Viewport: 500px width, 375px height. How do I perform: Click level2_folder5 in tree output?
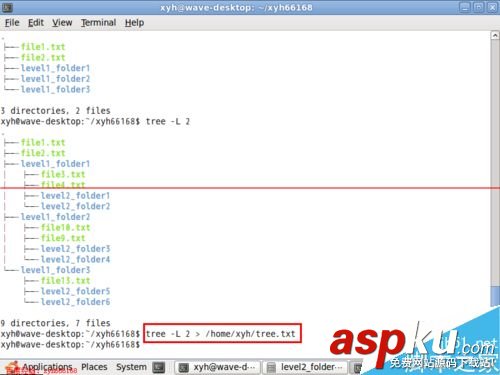75,291
